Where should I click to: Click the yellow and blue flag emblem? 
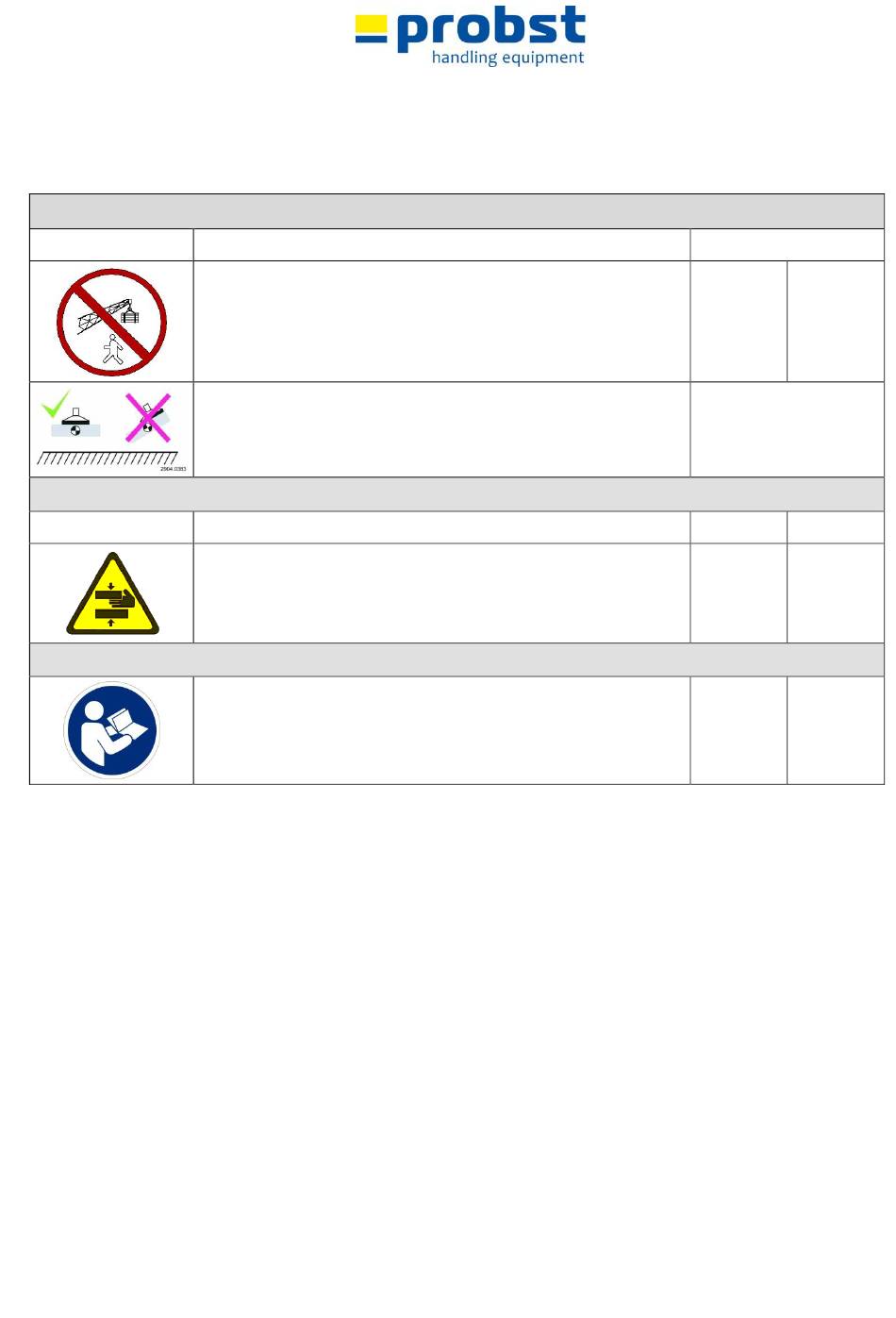click(371, 29)
